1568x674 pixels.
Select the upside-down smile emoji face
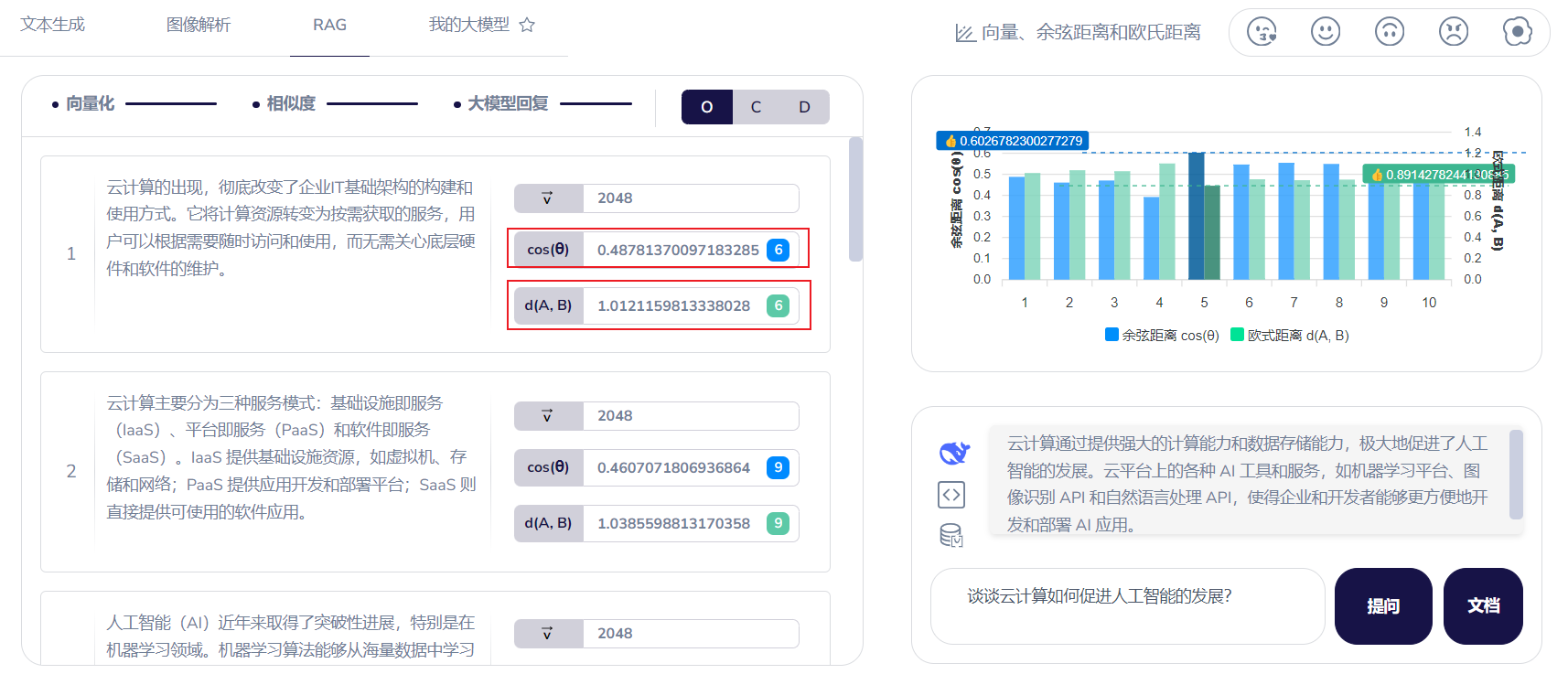[x=1390, y=32]
